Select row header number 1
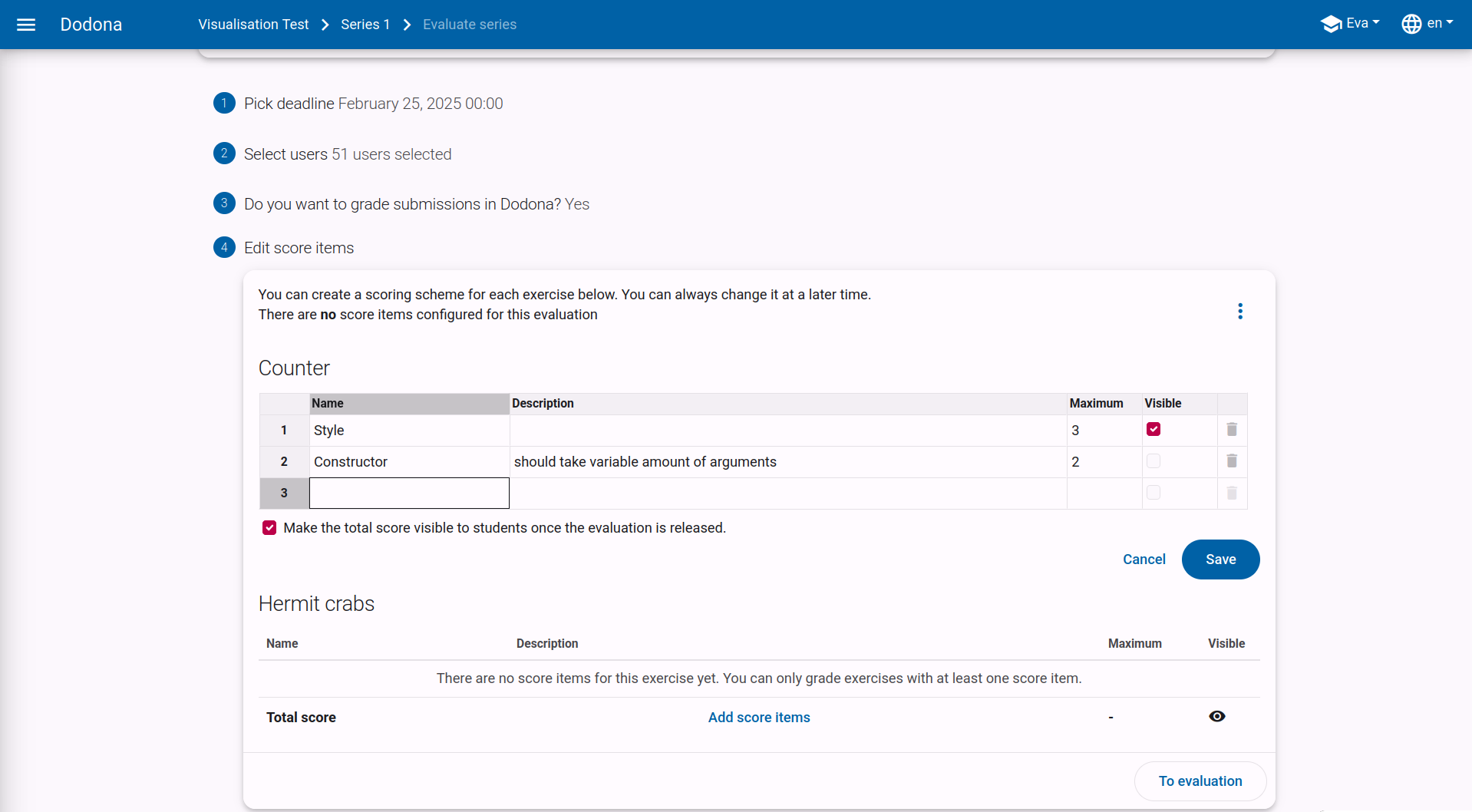The height and width of the screenshot is (812, 1472). coord(284,431)
